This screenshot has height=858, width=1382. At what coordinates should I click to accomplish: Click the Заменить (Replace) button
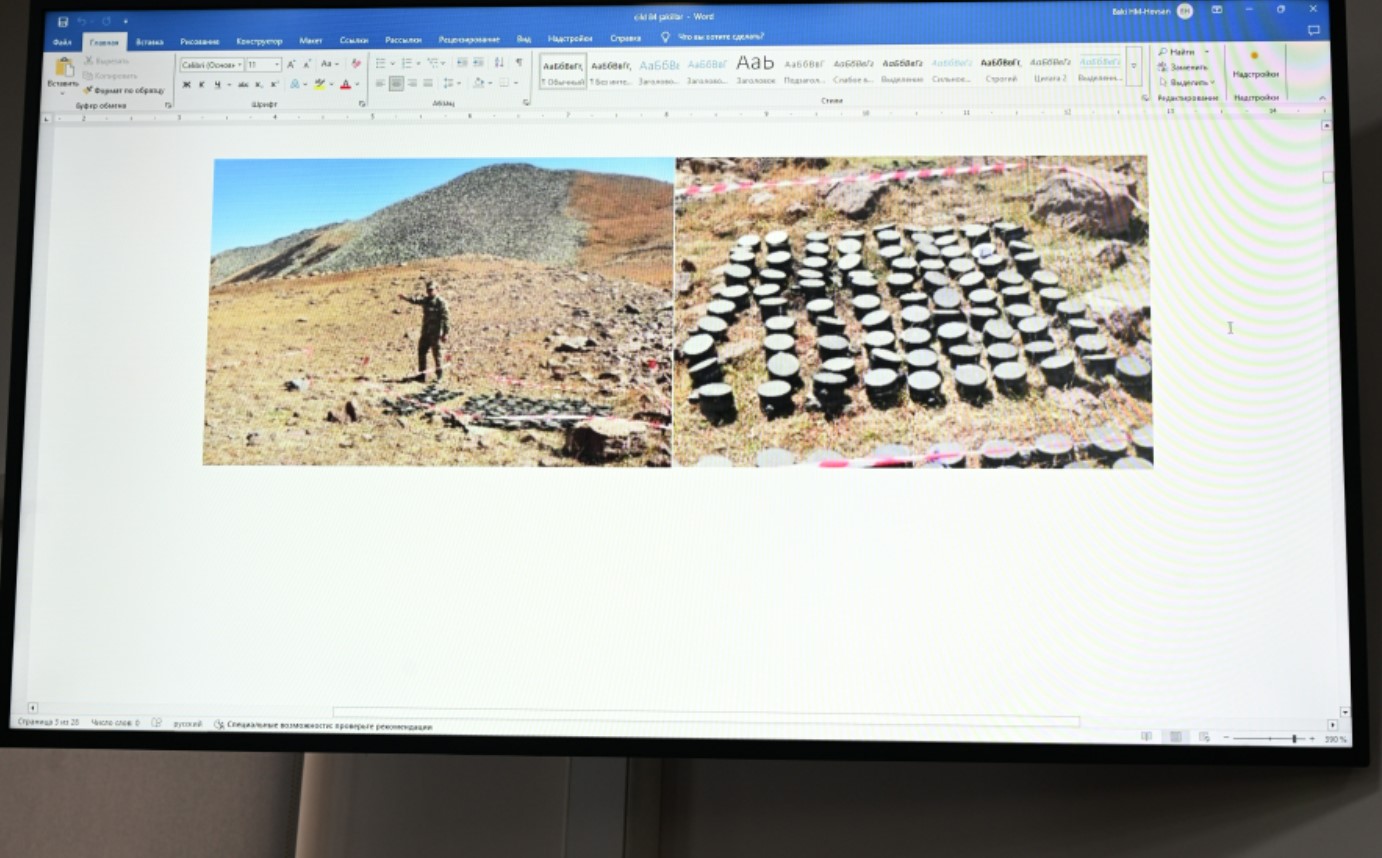1182,67
